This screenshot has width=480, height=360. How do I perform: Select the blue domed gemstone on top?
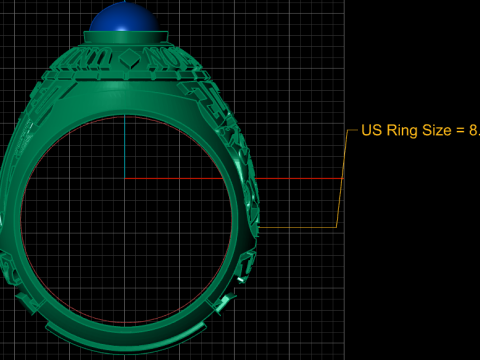tap(124, 17)
